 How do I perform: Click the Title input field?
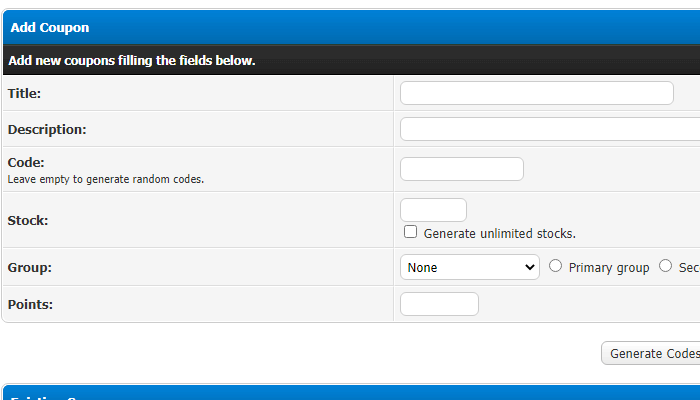click(x=536, y=93)
